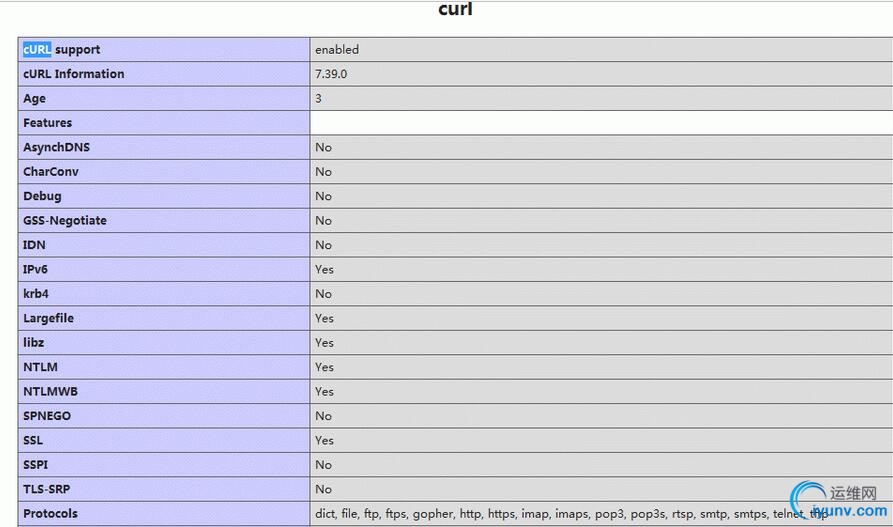Click the krb4 row label
The width and height of the screenshot is (893, 527).
[36, 294]
